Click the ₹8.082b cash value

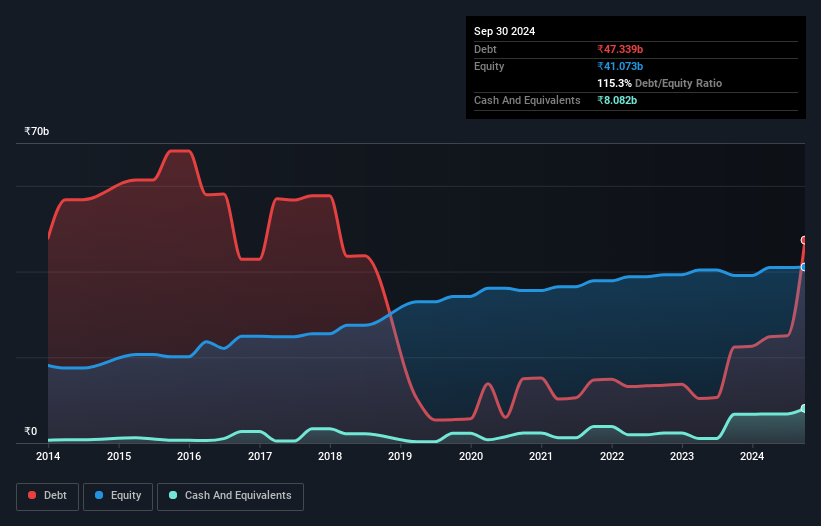click(617, 100)
